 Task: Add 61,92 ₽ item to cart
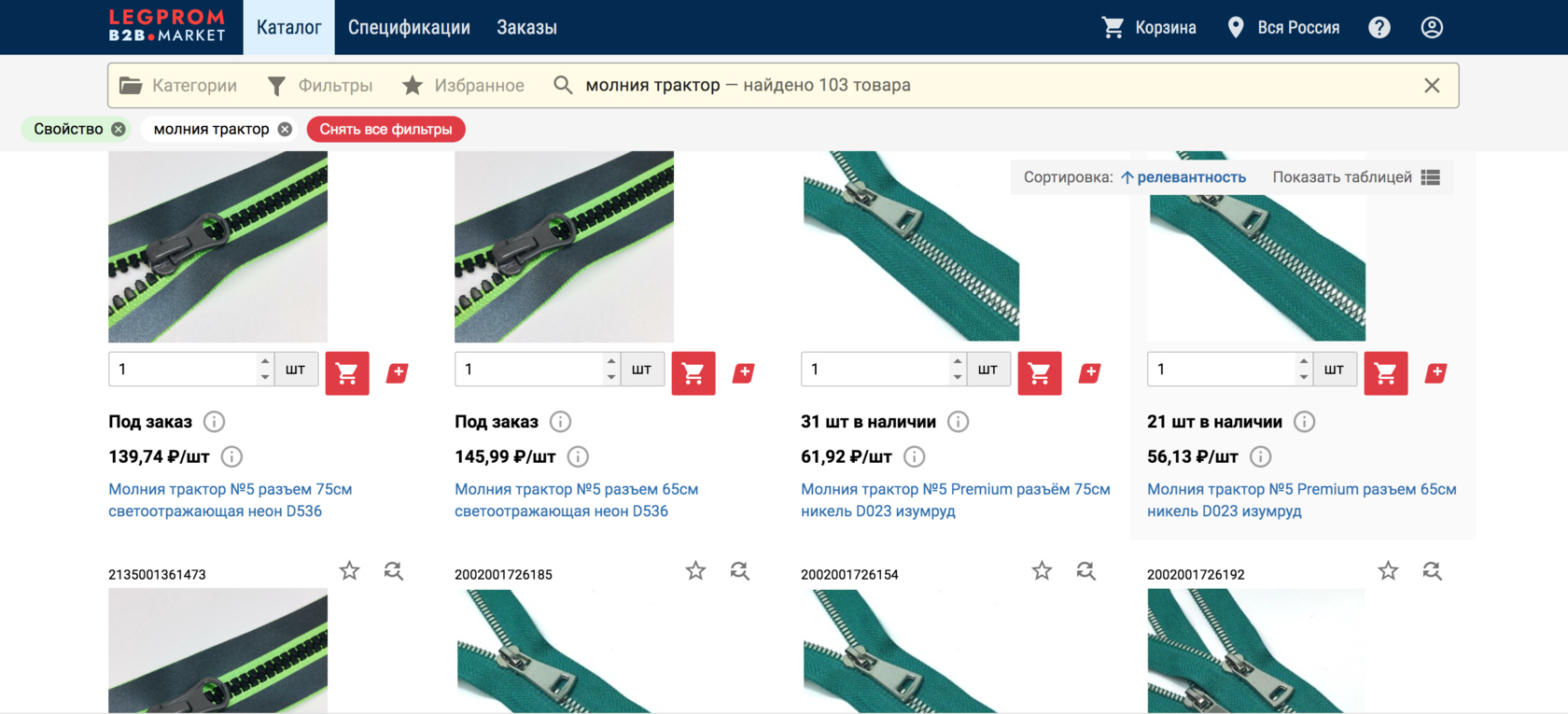[1040, 373]
